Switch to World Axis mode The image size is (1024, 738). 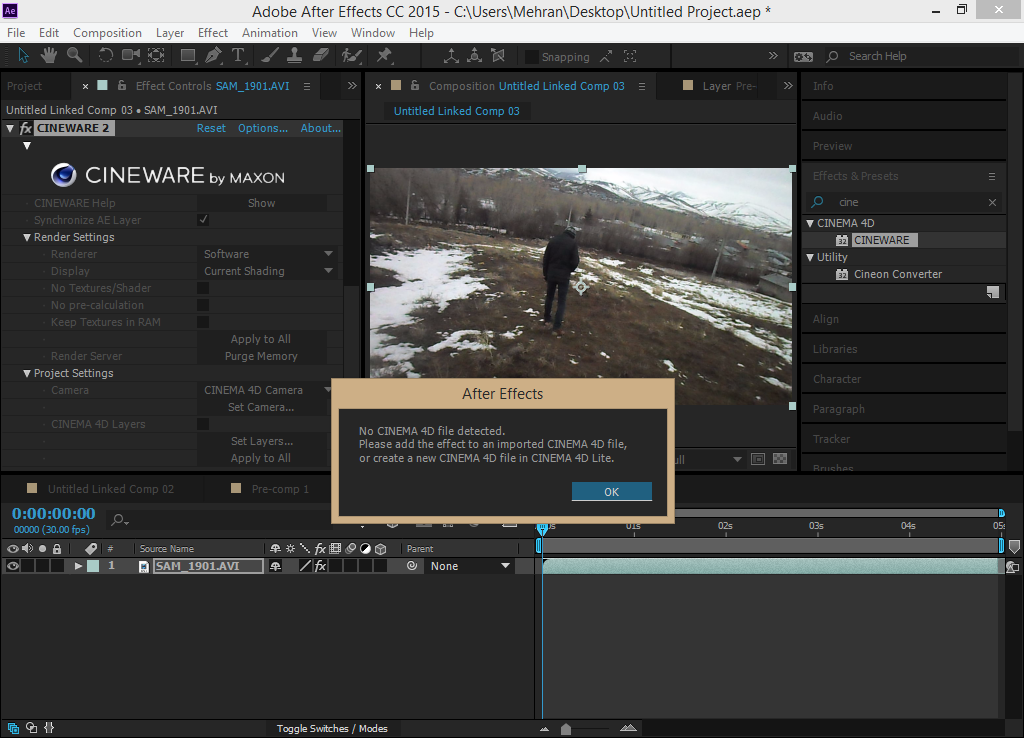point(475,56)
